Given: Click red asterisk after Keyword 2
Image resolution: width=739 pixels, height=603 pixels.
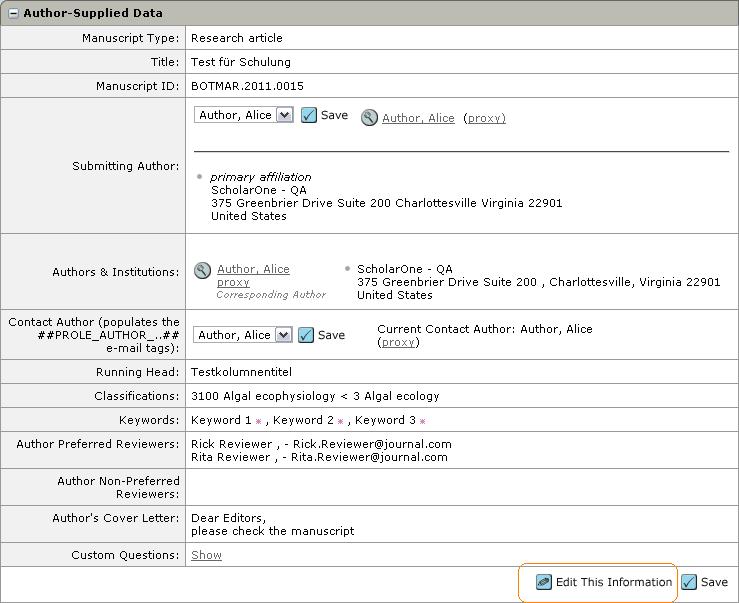Looking at the screenshot, I should click(x=340, y=421).
